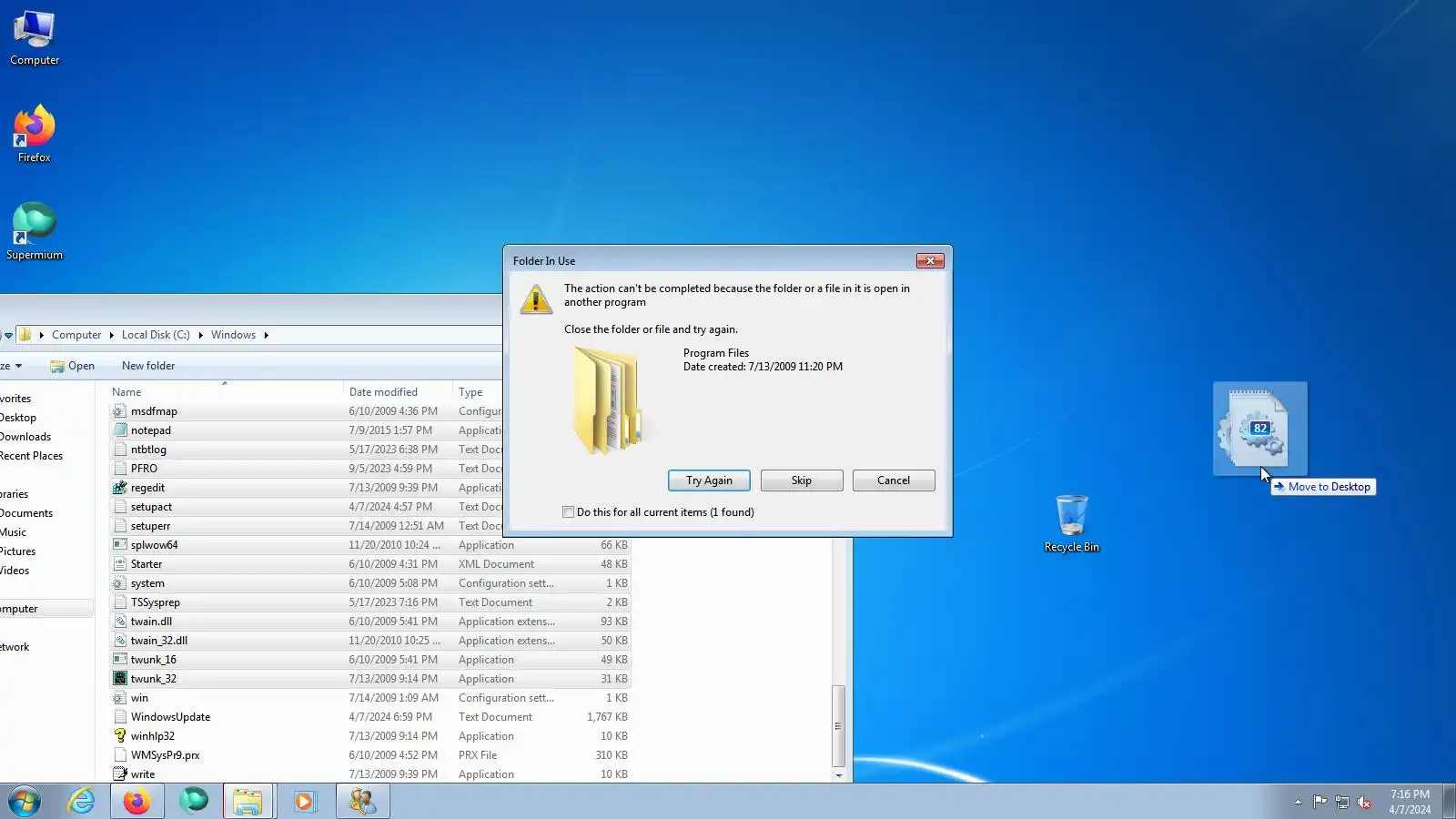Select the twain_32.dll file
Viewport: 1456px width, 819px height.
pyautogui.click(x=370, y=641)
